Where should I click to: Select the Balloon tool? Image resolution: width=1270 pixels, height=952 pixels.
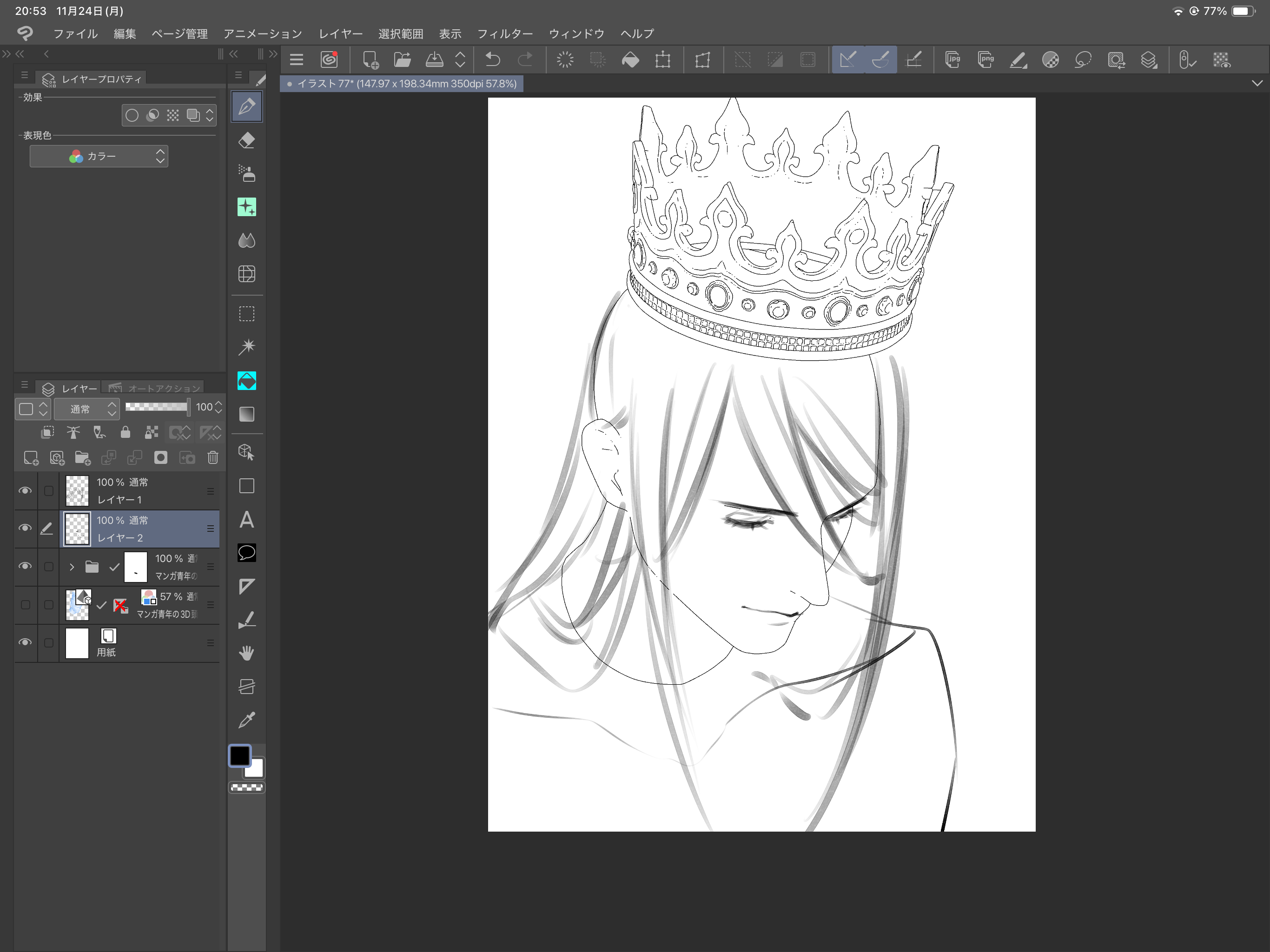(x=247, y=553)
